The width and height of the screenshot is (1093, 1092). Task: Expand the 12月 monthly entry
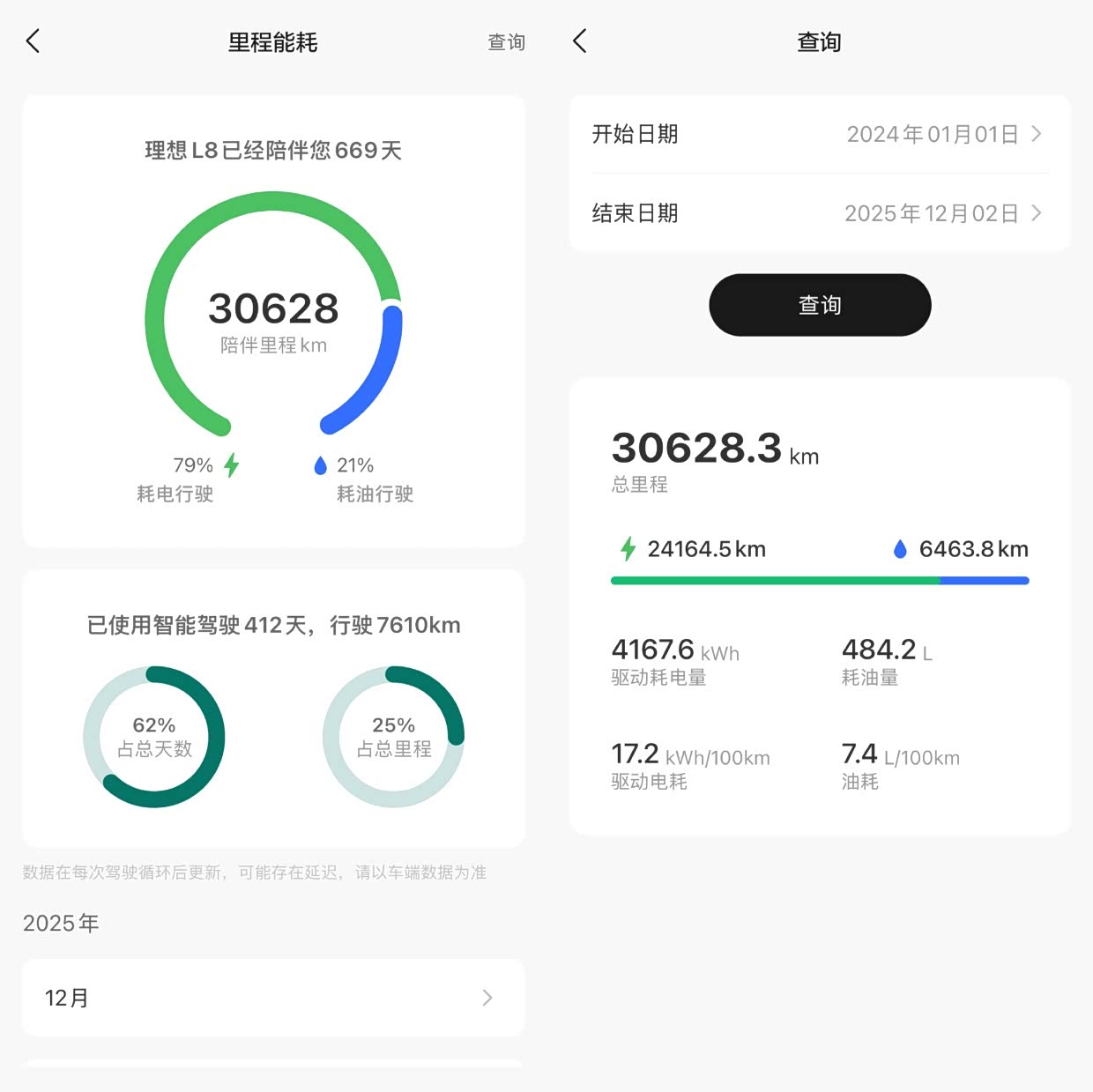coord(273,998)
